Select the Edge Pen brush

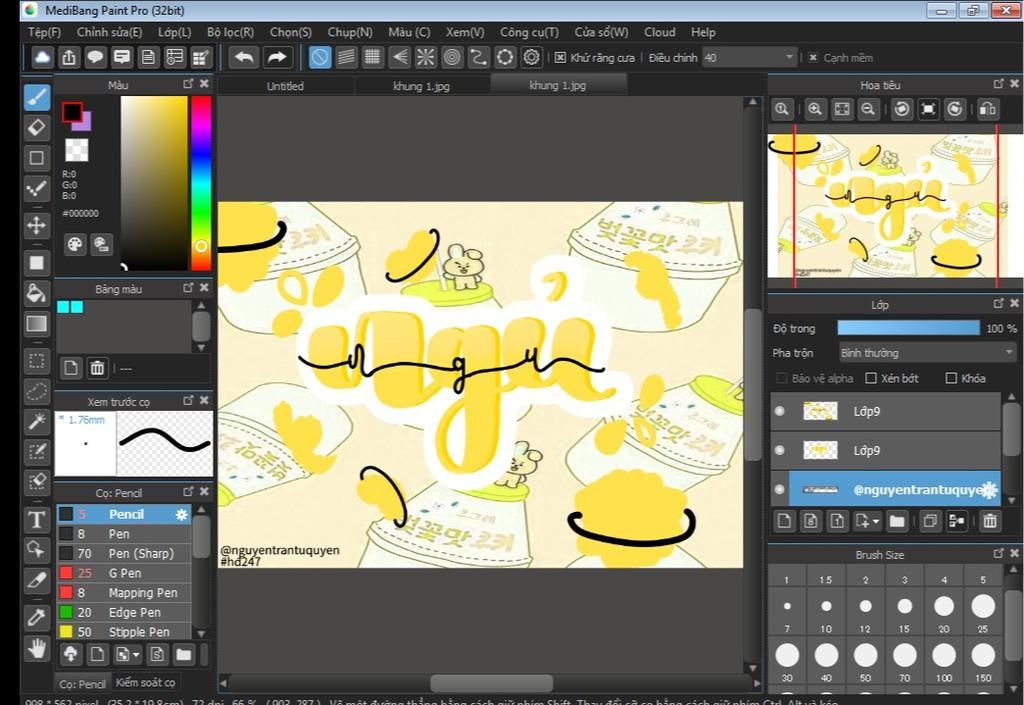coord(124,612)
